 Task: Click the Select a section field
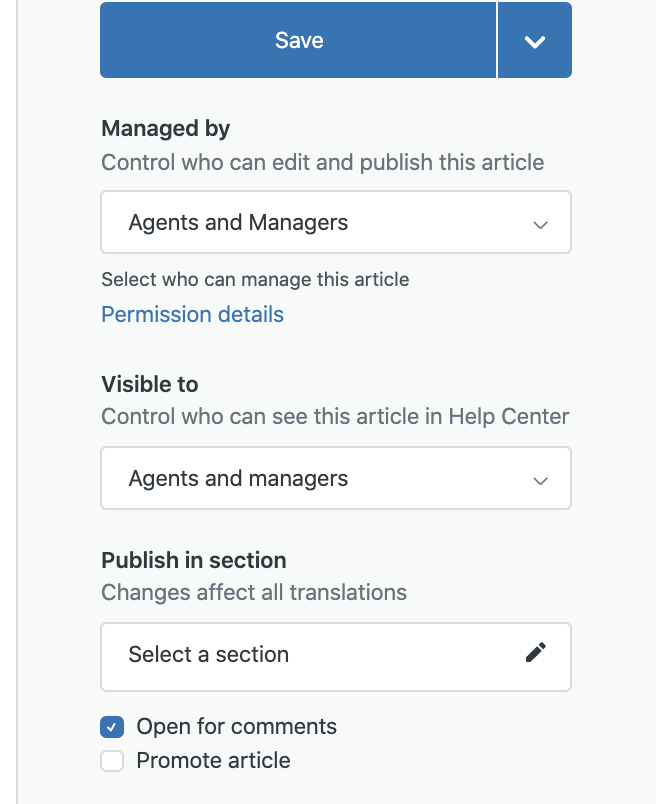pos(310,656)
